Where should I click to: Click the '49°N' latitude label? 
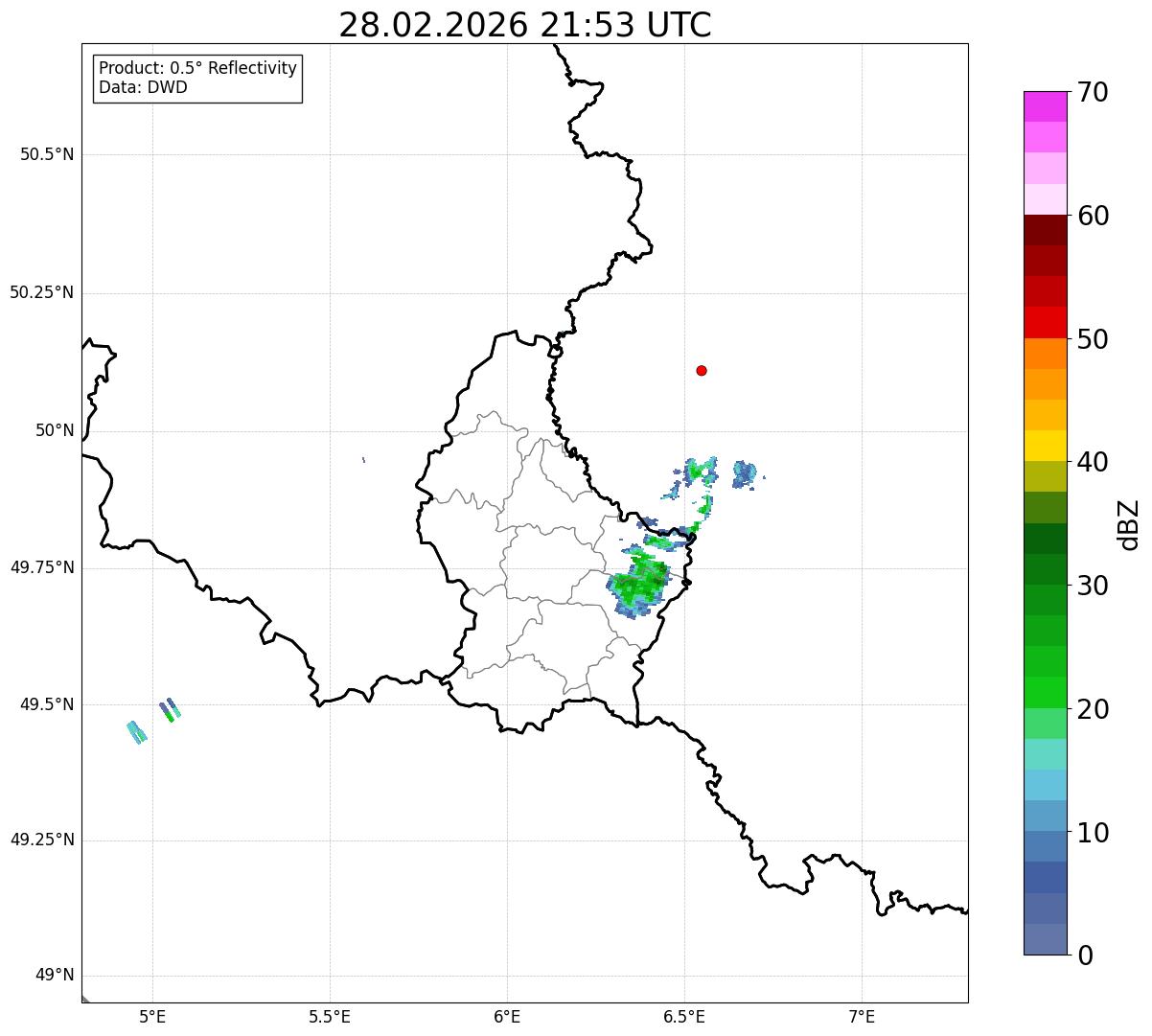(x=55, y=975)
